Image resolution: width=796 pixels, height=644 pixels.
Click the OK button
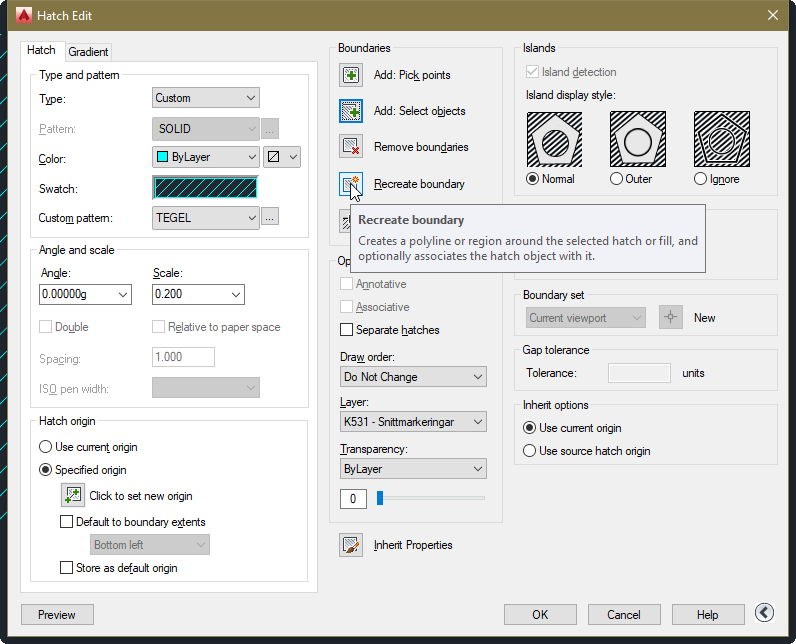540,615
